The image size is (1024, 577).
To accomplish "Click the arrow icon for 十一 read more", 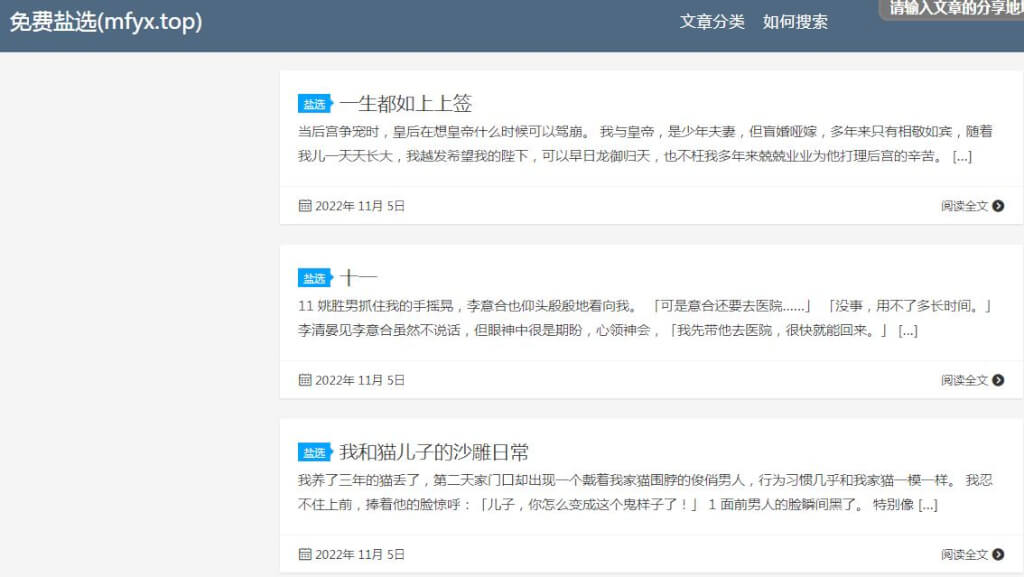I will point(998,380).
